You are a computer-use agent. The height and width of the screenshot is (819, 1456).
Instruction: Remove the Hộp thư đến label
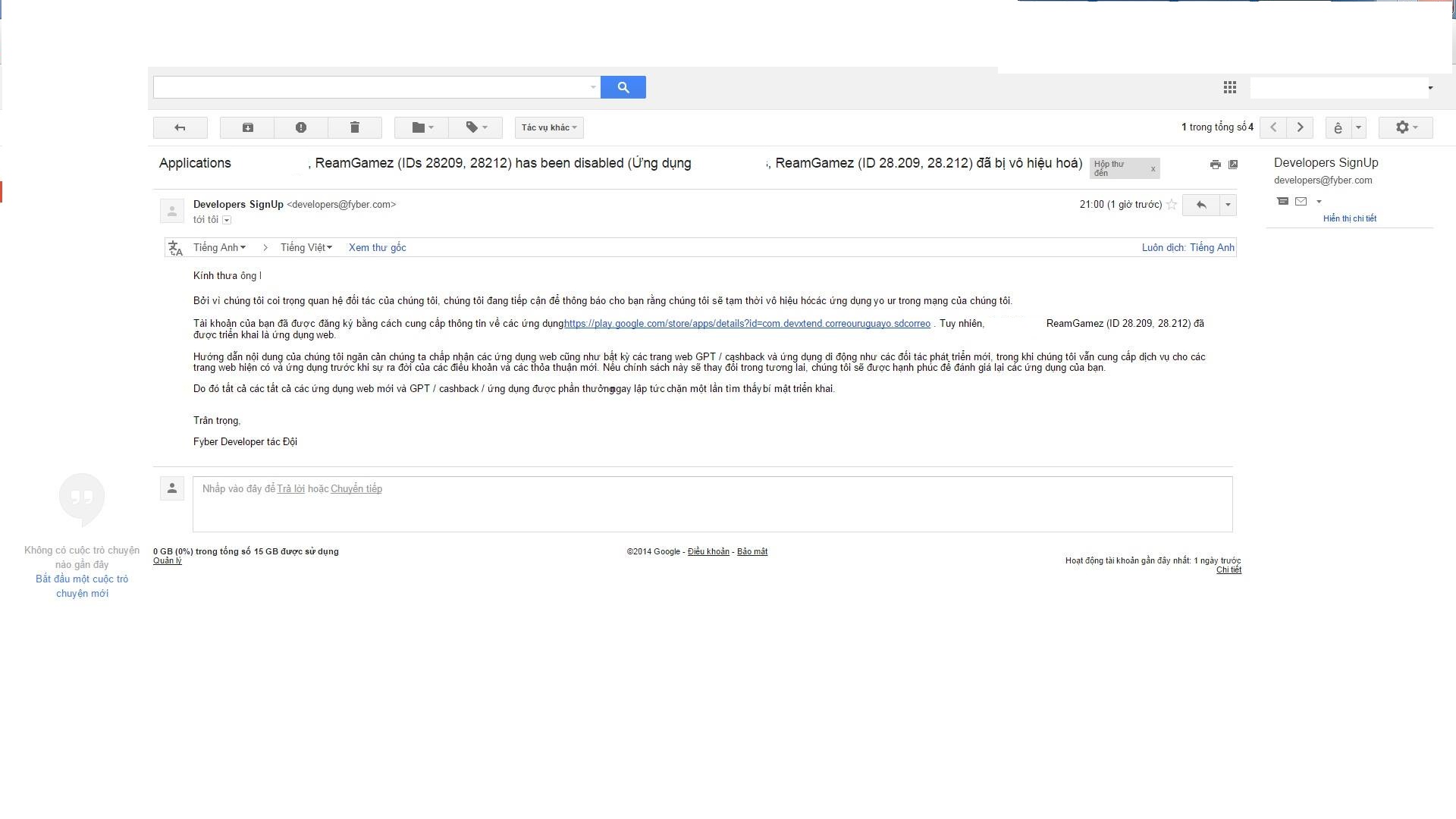click(1153, 169)
